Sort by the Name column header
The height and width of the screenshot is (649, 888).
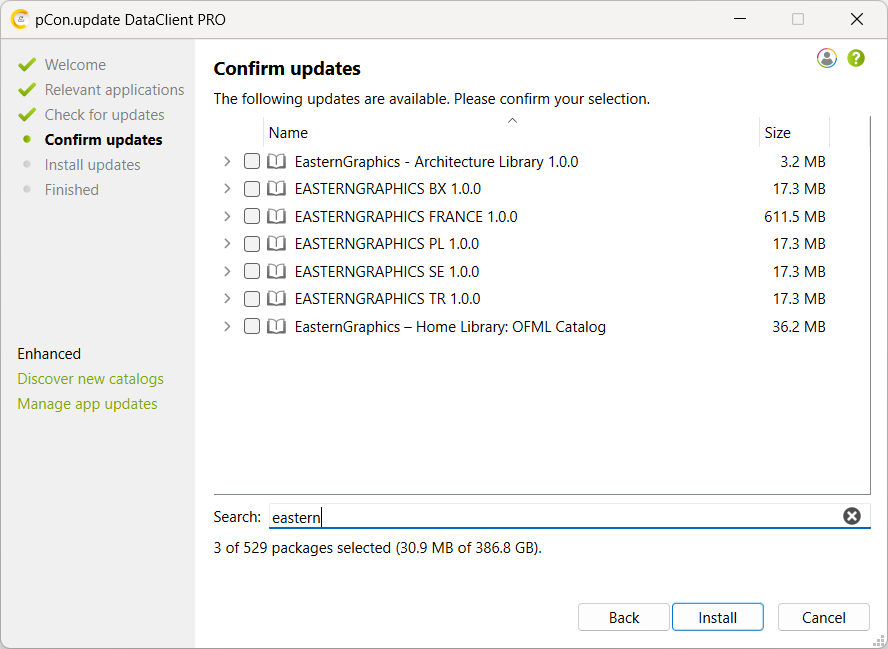pos(511,133)
